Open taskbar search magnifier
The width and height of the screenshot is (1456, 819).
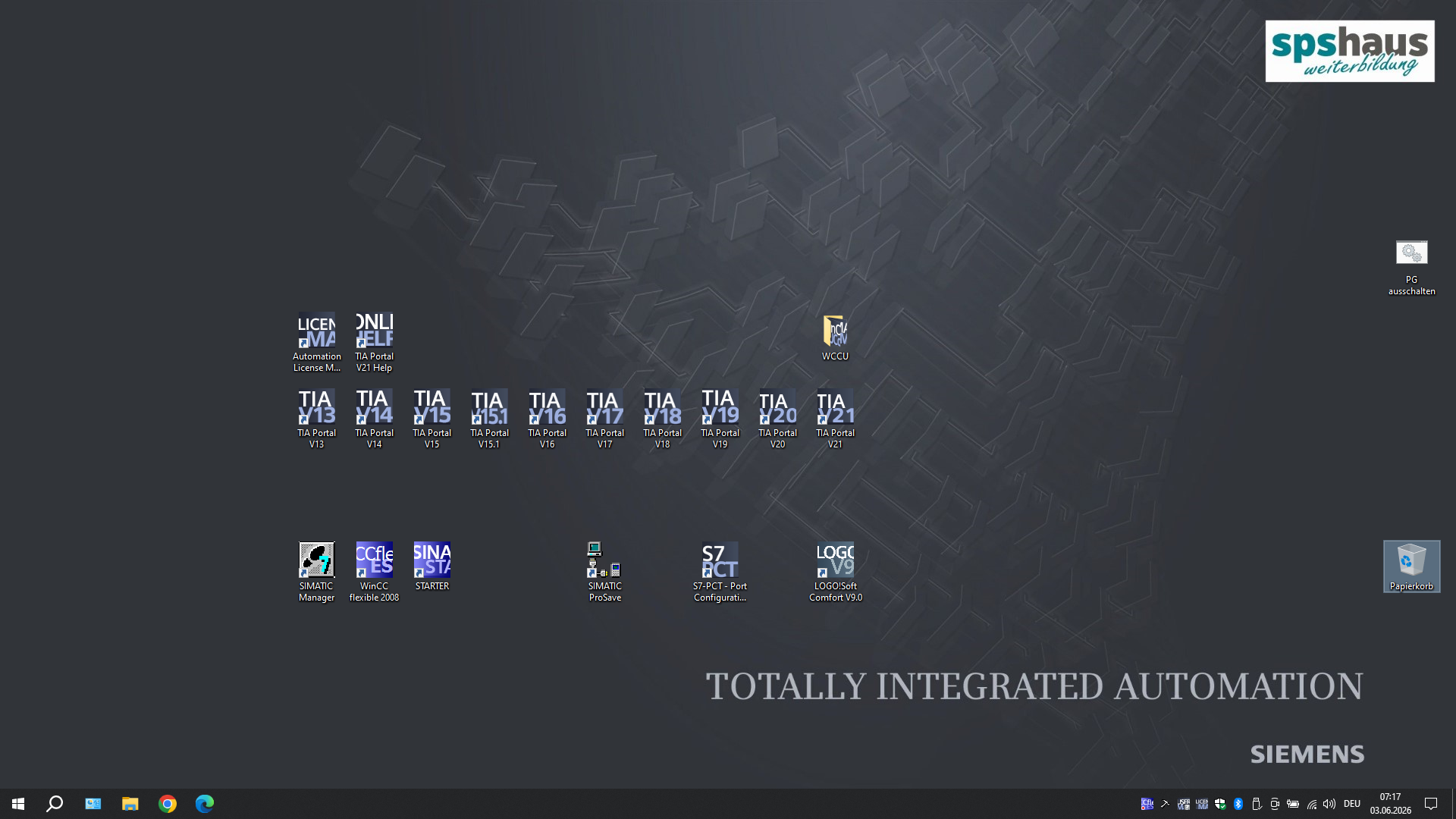point(55,804)
